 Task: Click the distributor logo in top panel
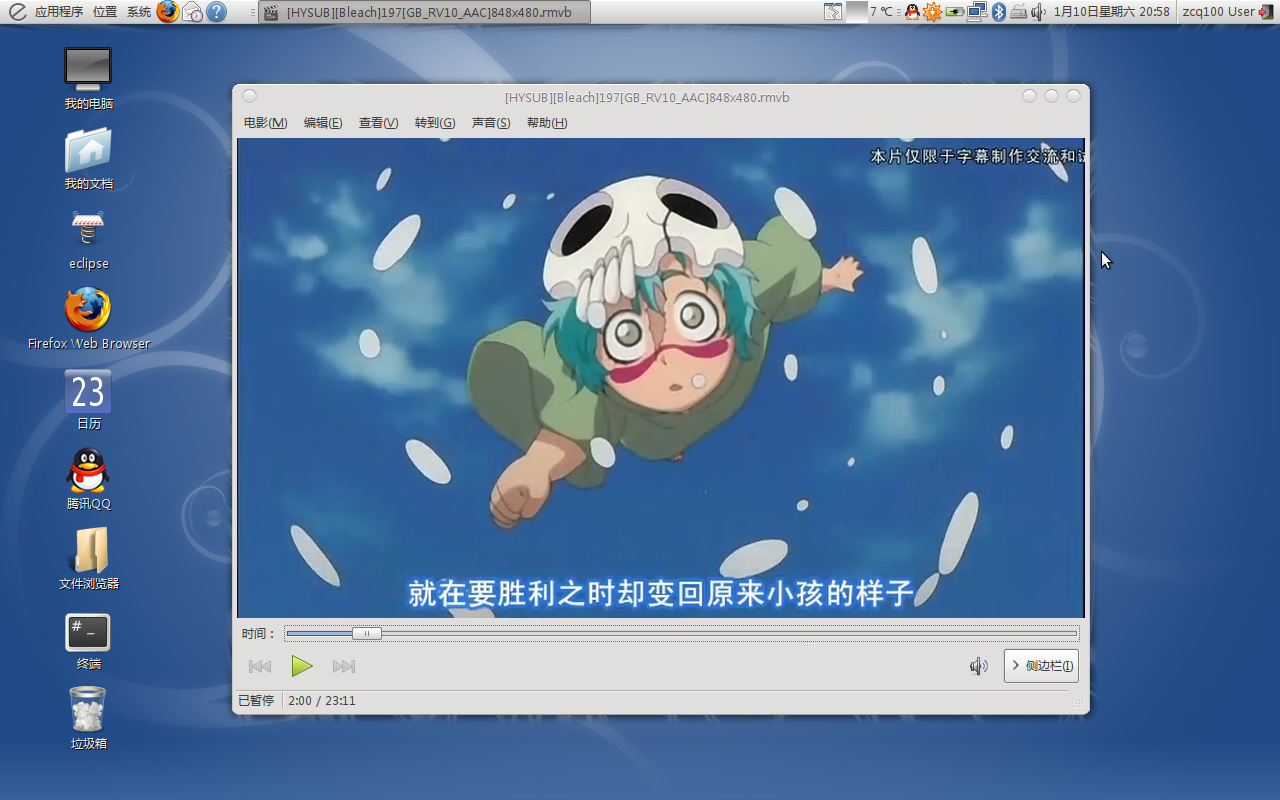coord(17,12)
